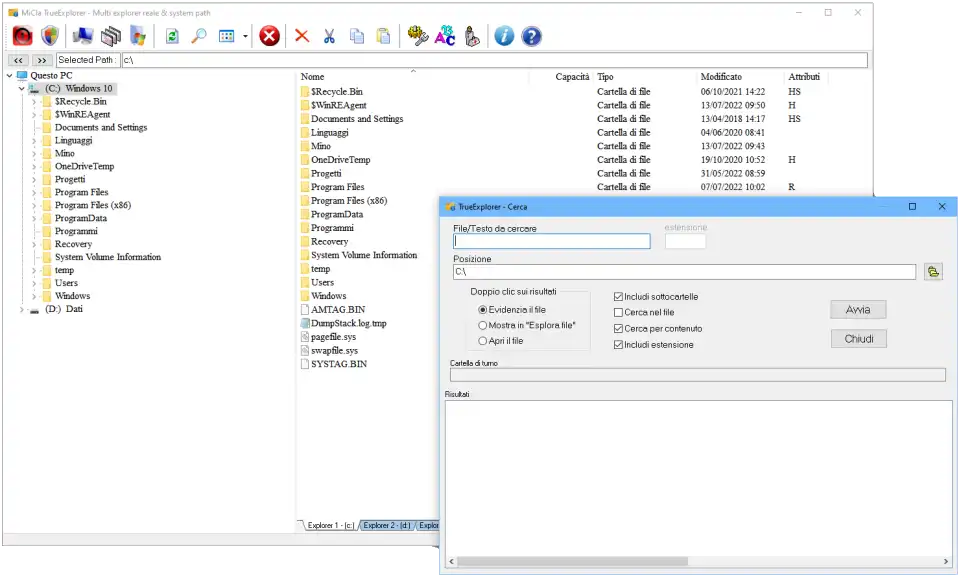Viewport: 961px width, 578px height.
Task: Click the blue info toolbar icon
Action: coord(504,36)
